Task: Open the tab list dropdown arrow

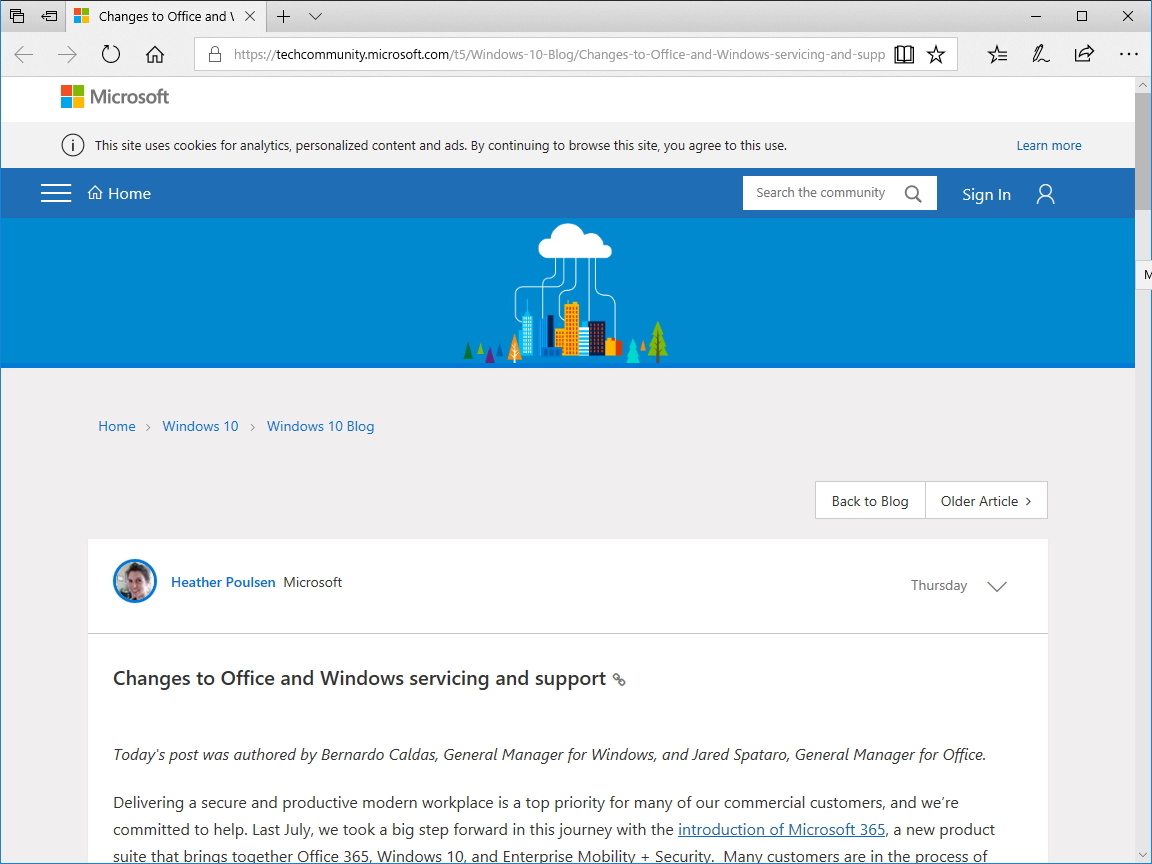Action: (x=314, y=17)
